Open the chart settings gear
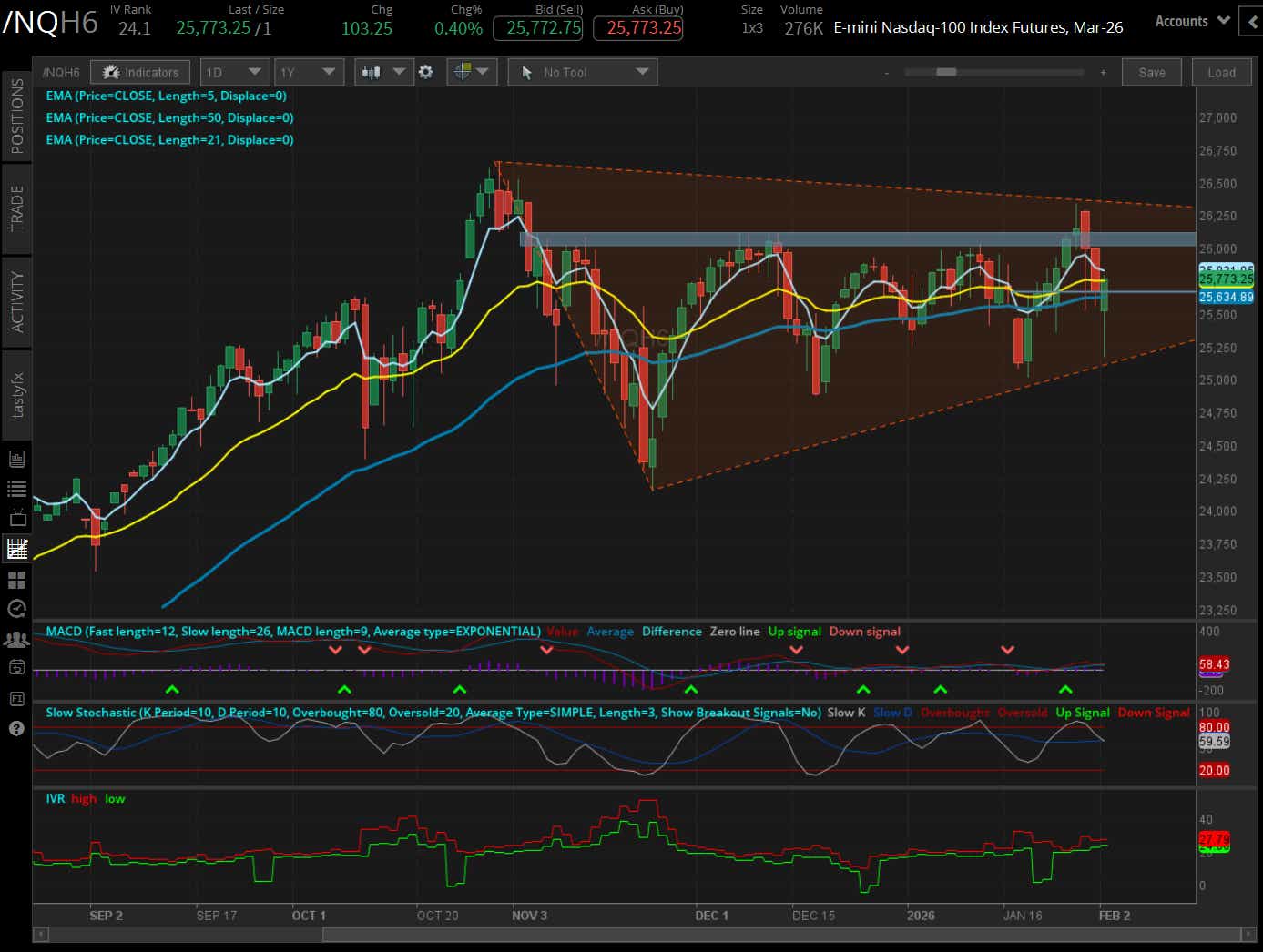The image size is (1263, 952). [426, 71]
